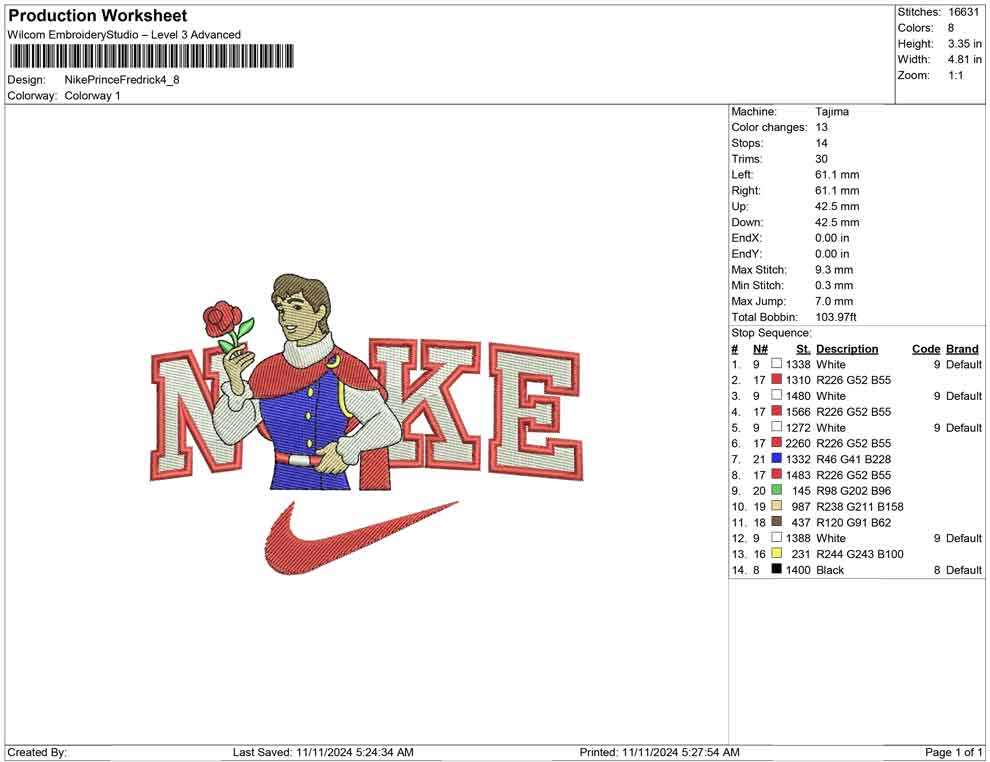The width and height of the screenshot is (990, 762).
Task: Click the St. column header
Action: (x=803, y=348)
